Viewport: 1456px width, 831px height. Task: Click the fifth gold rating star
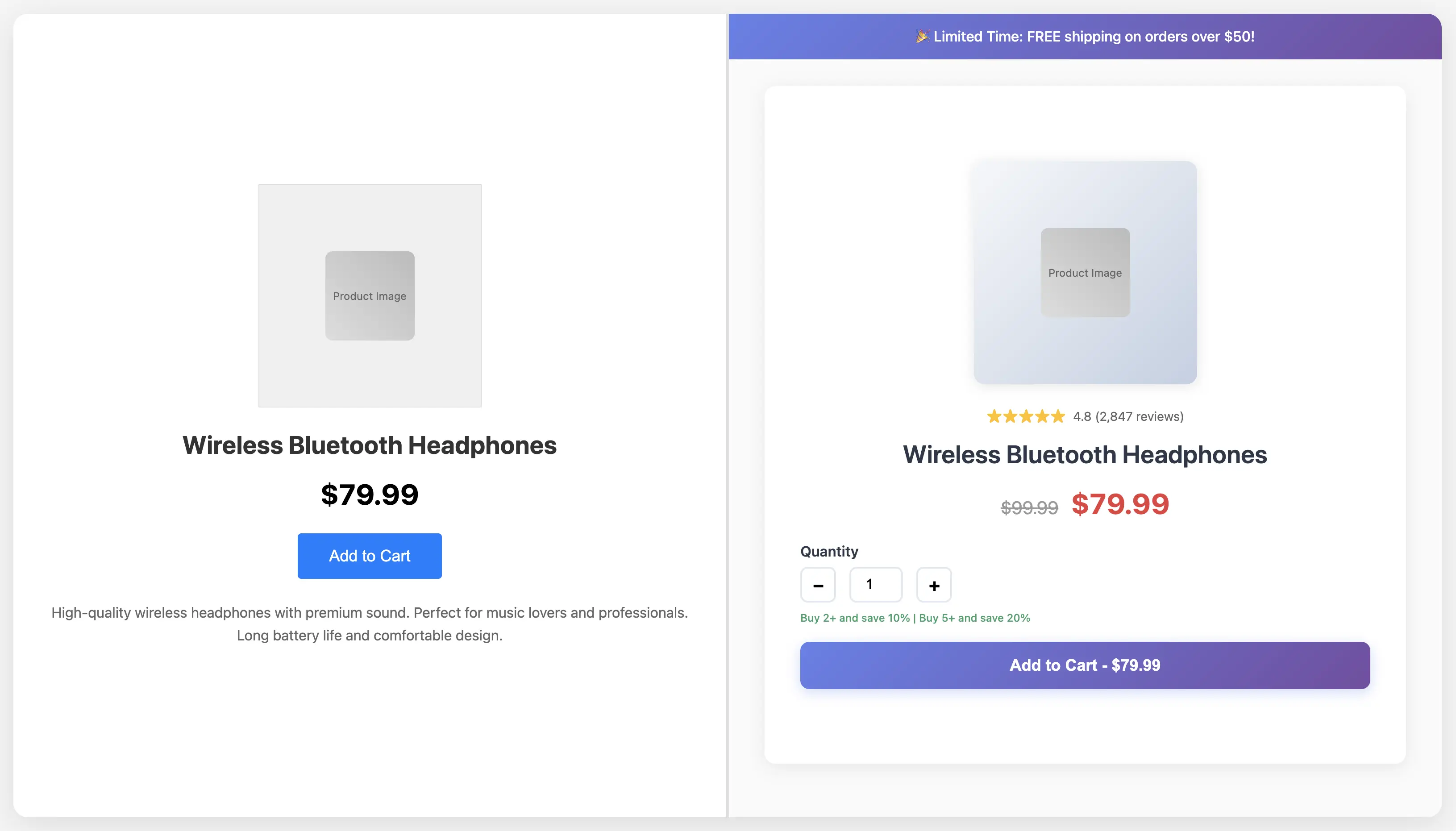click(x=1058, y=417)
